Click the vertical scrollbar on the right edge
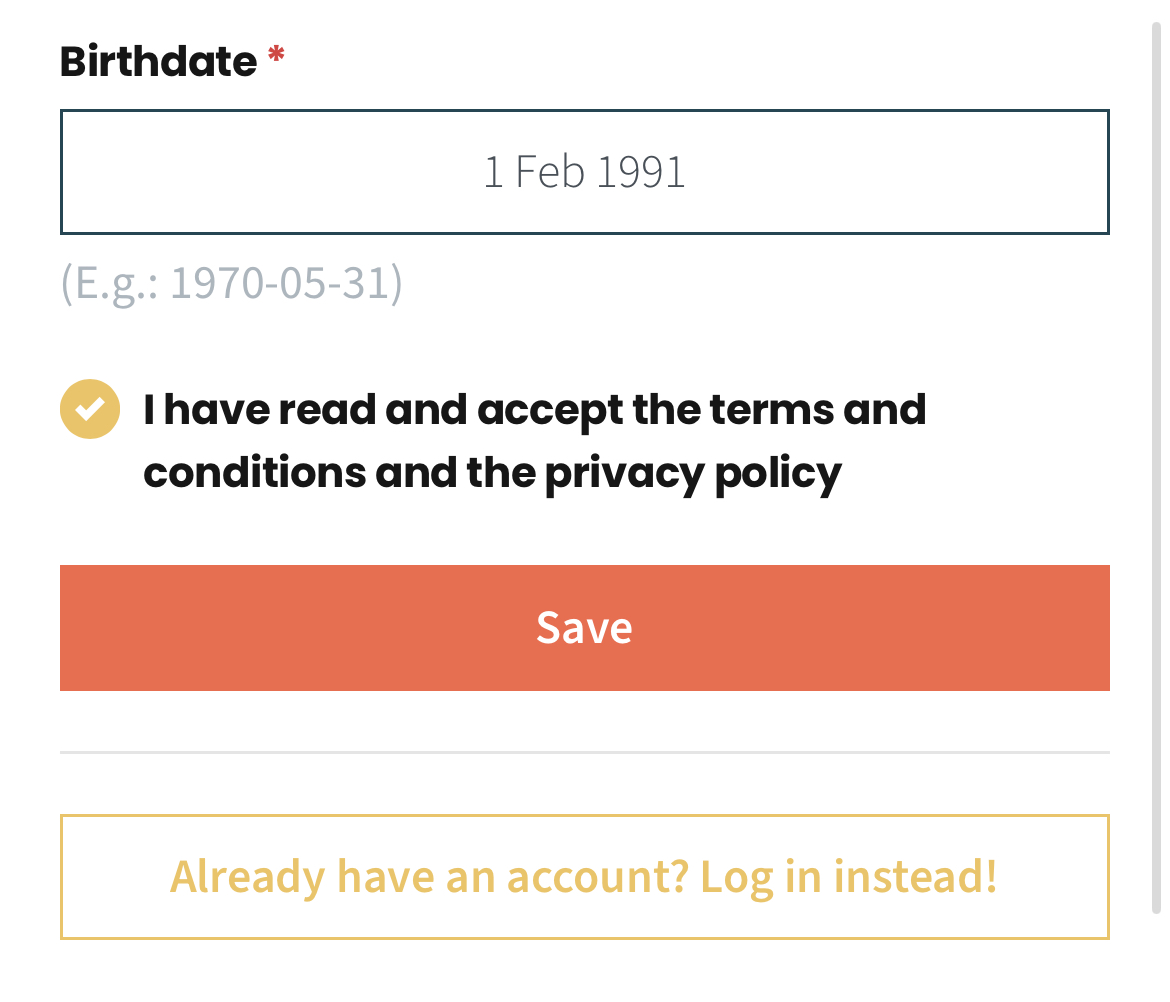1170x1002 pixels. tap(1156, 468)
